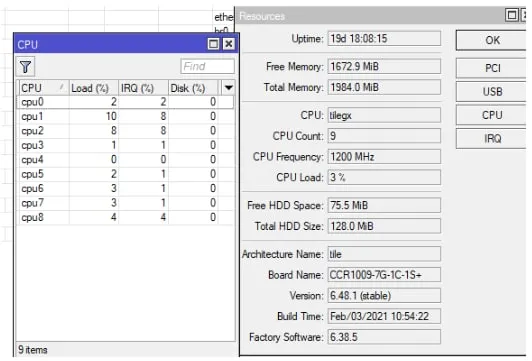Select the cpu1 row

125,116
